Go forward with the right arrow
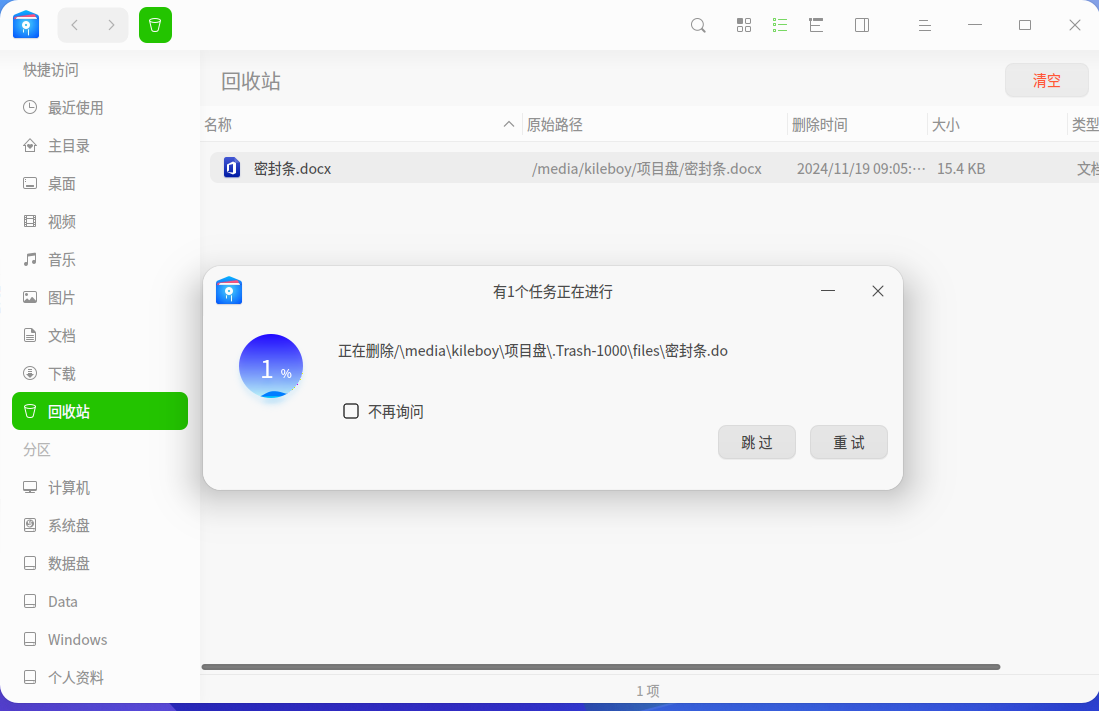This screenshot has height=711, width=1099. pos(111,25)
